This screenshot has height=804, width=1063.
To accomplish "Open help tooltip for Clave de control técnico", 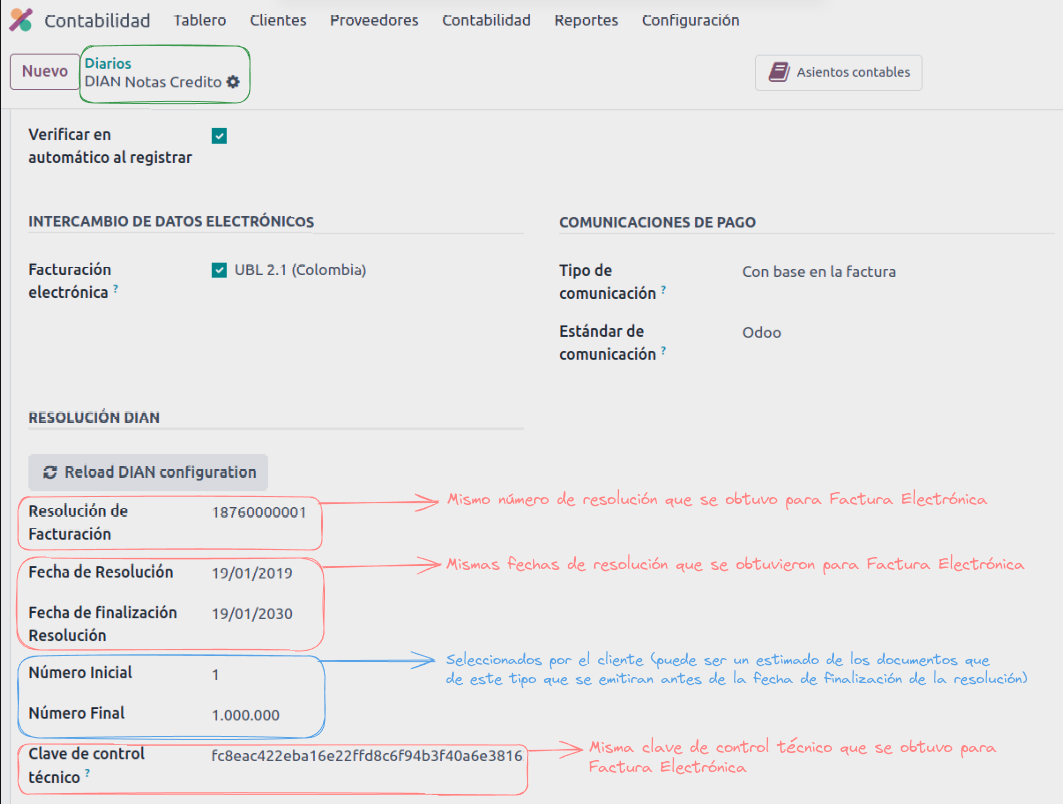I will coord(87,773).
